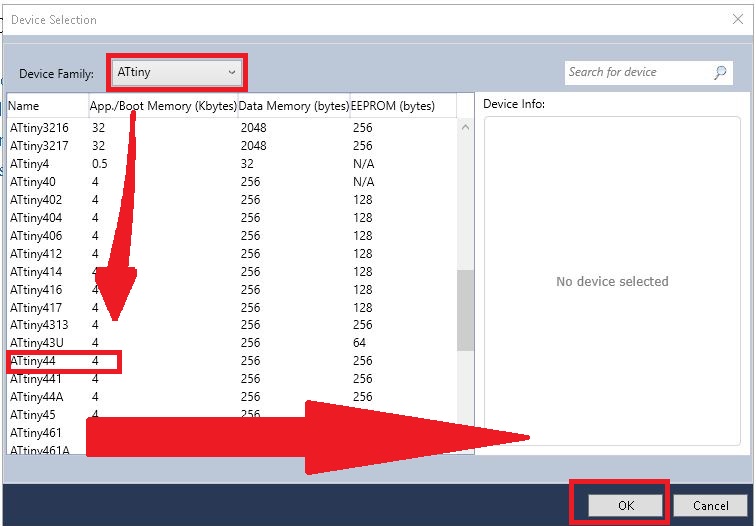Click data memory 2048 of ATtiny3217
This screenshot has height=526, width=756.
click(x=254, y=146)
